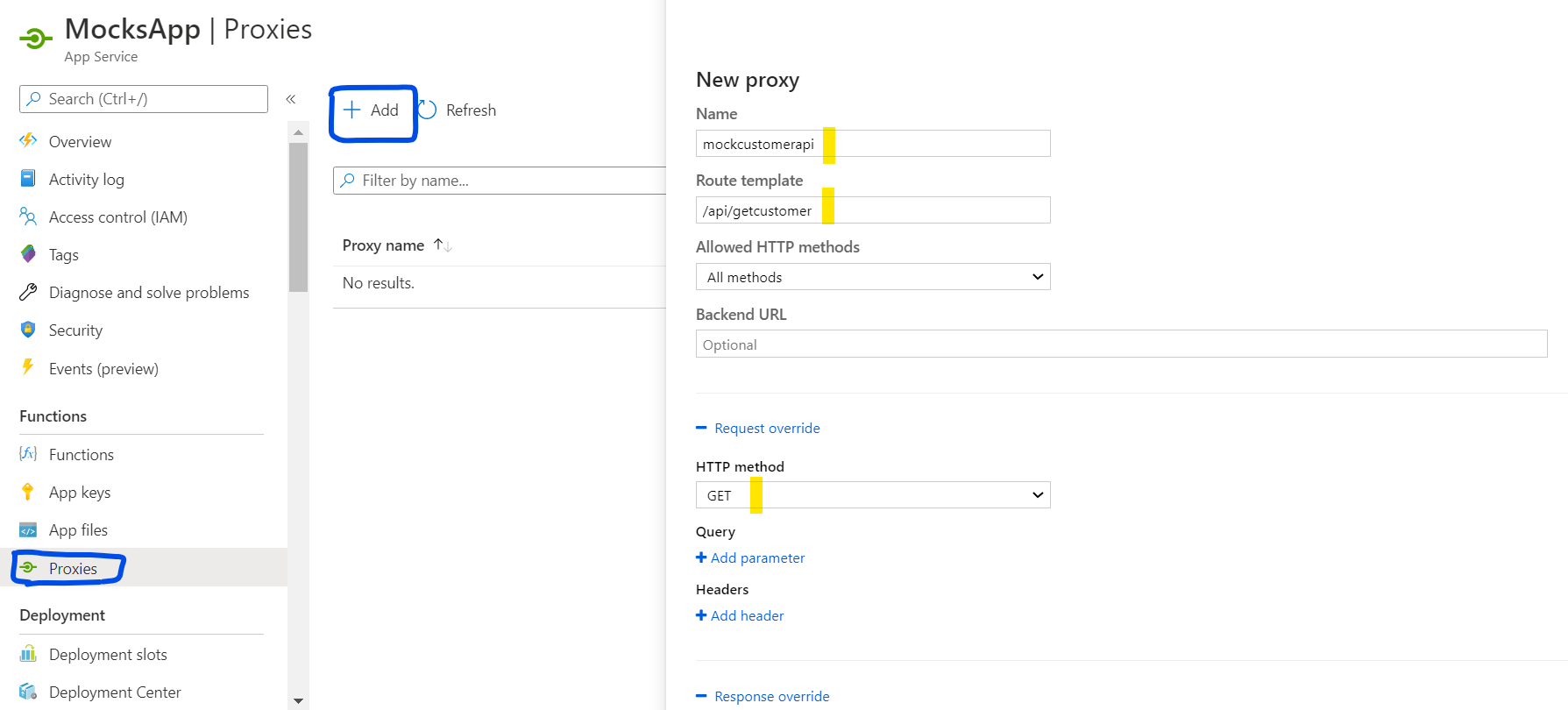Collapse the Response override section
The image size is (1568, 710).
(763, 696)
